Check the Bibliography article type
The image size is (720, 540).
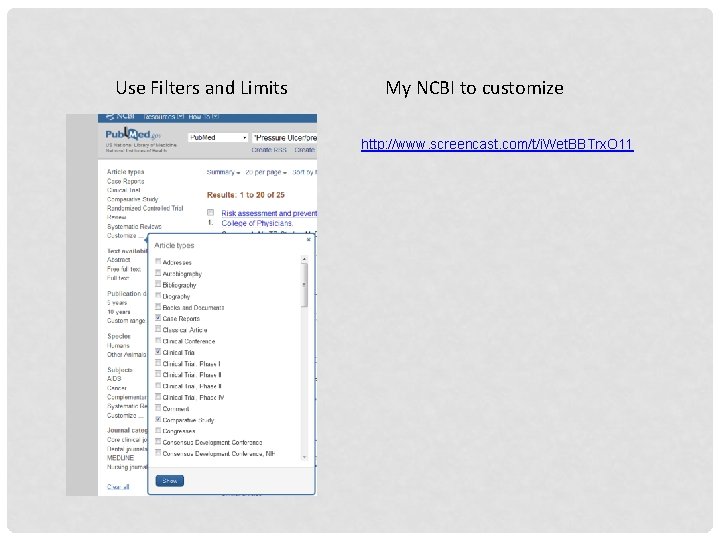pos(158,284)
